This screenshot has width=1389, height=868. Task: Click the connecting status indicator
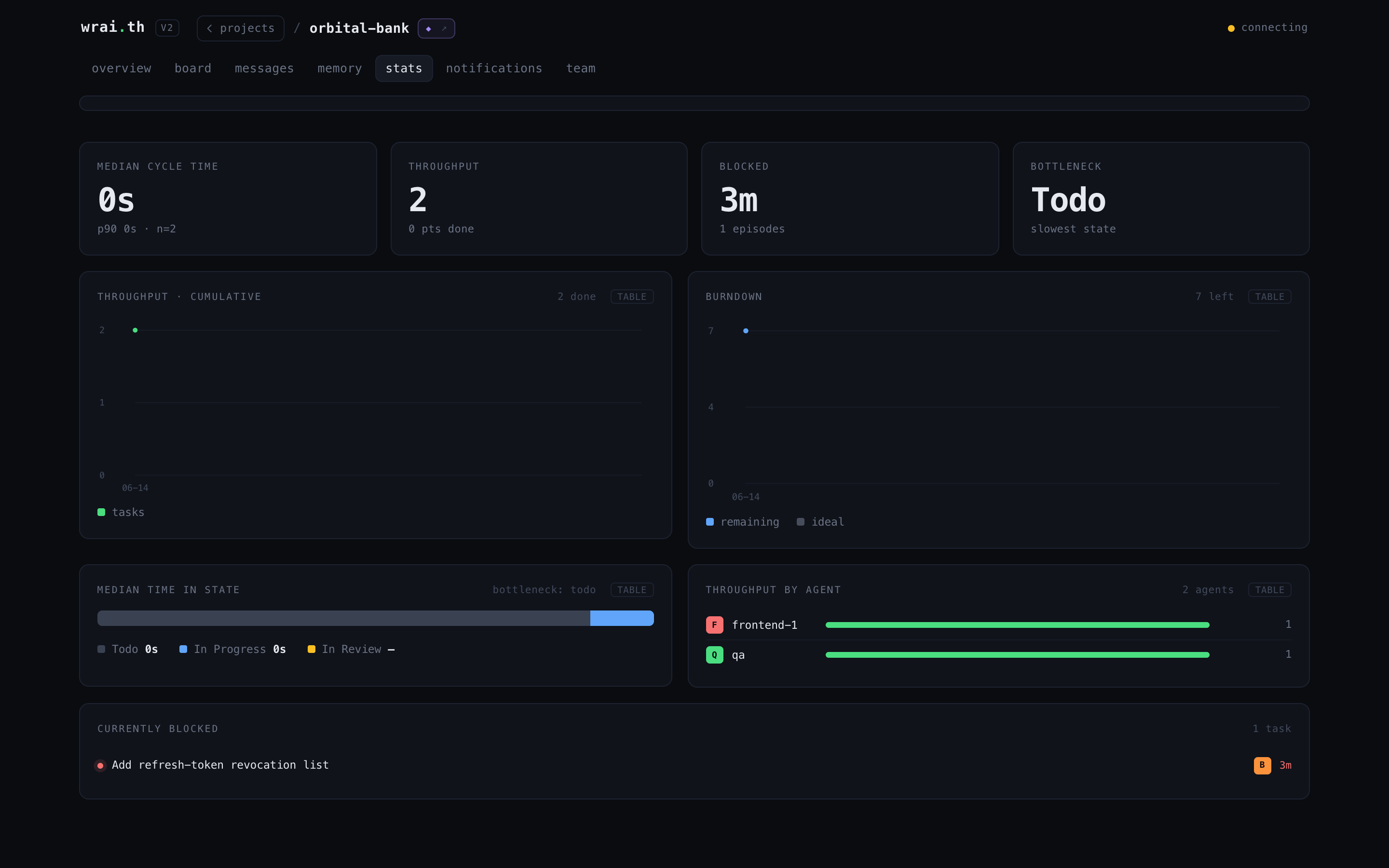click(1267, 27)
